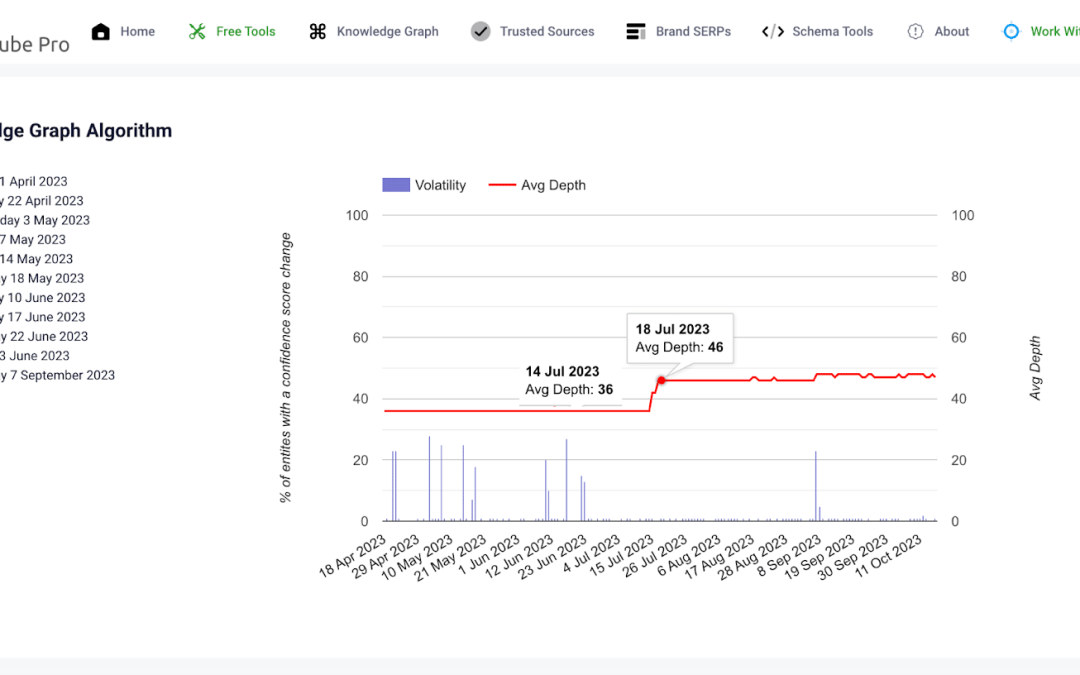The image size is (1080, 675).
Task: Open the 18 May 2023 update entry
Action: 40,277
